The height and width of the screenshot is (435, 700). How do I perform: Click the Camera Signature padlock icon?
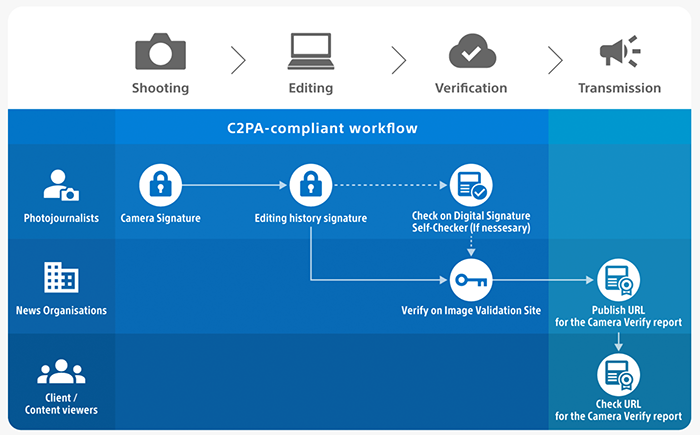159,185
